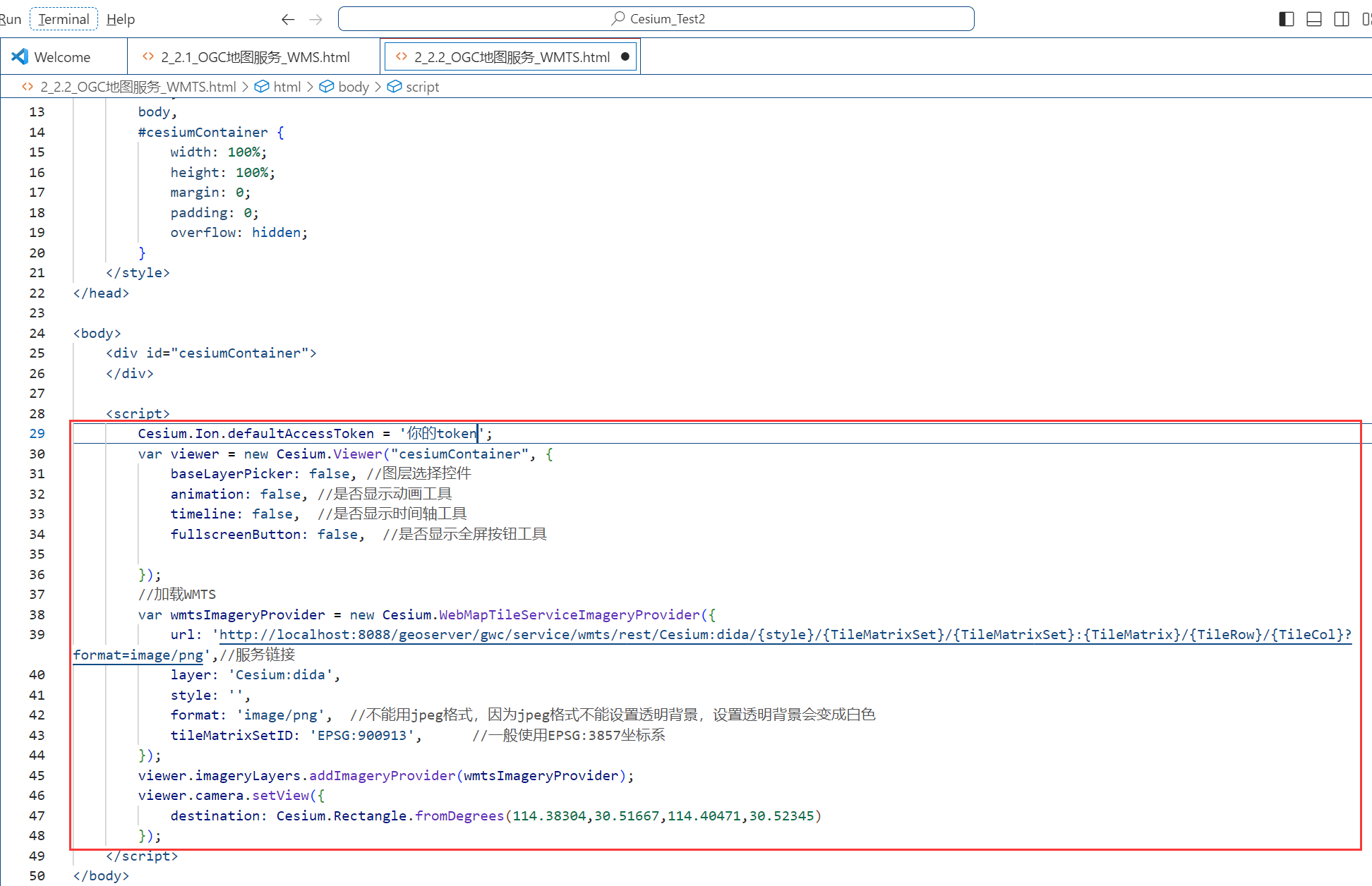Click the search magnifier icon in command center
Image resolution: width=1372 pixels, height=886 pixels.
[x=618, y=18]
